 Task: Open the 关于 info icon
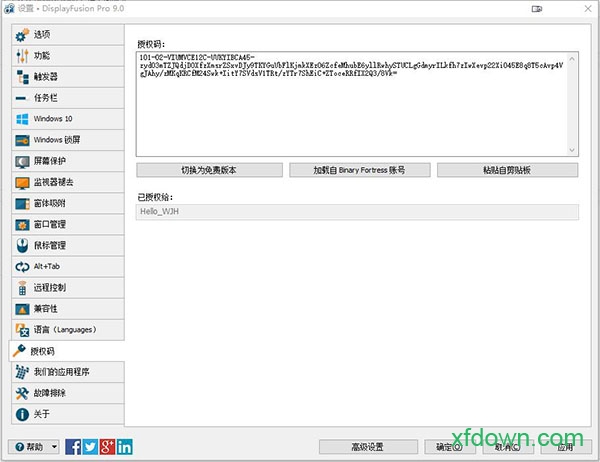pyautogui.click(x=22, y=414)
